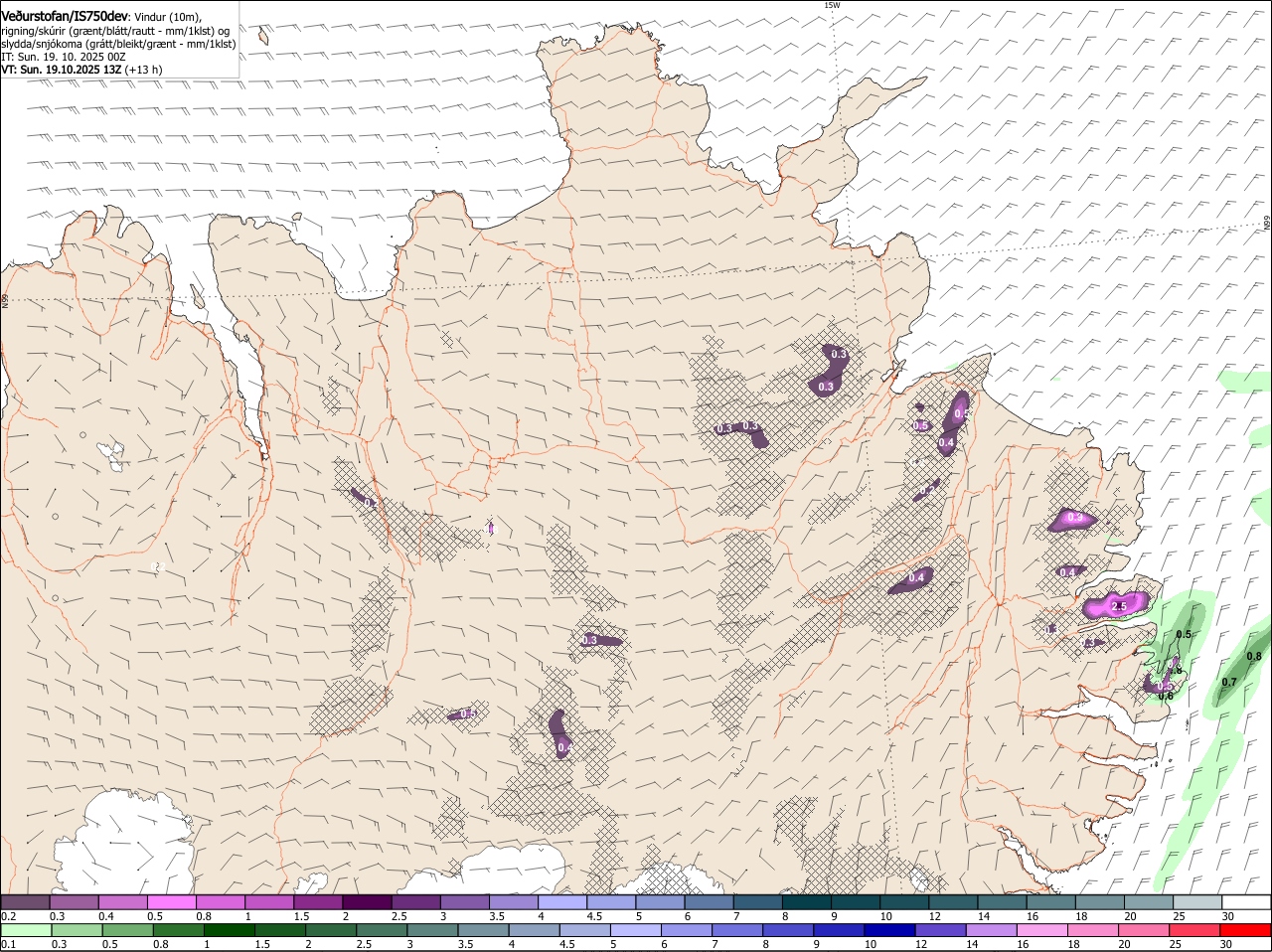Click the 'VT: Sun. 19.10.2025 13Z' valid time

[62, 70]
